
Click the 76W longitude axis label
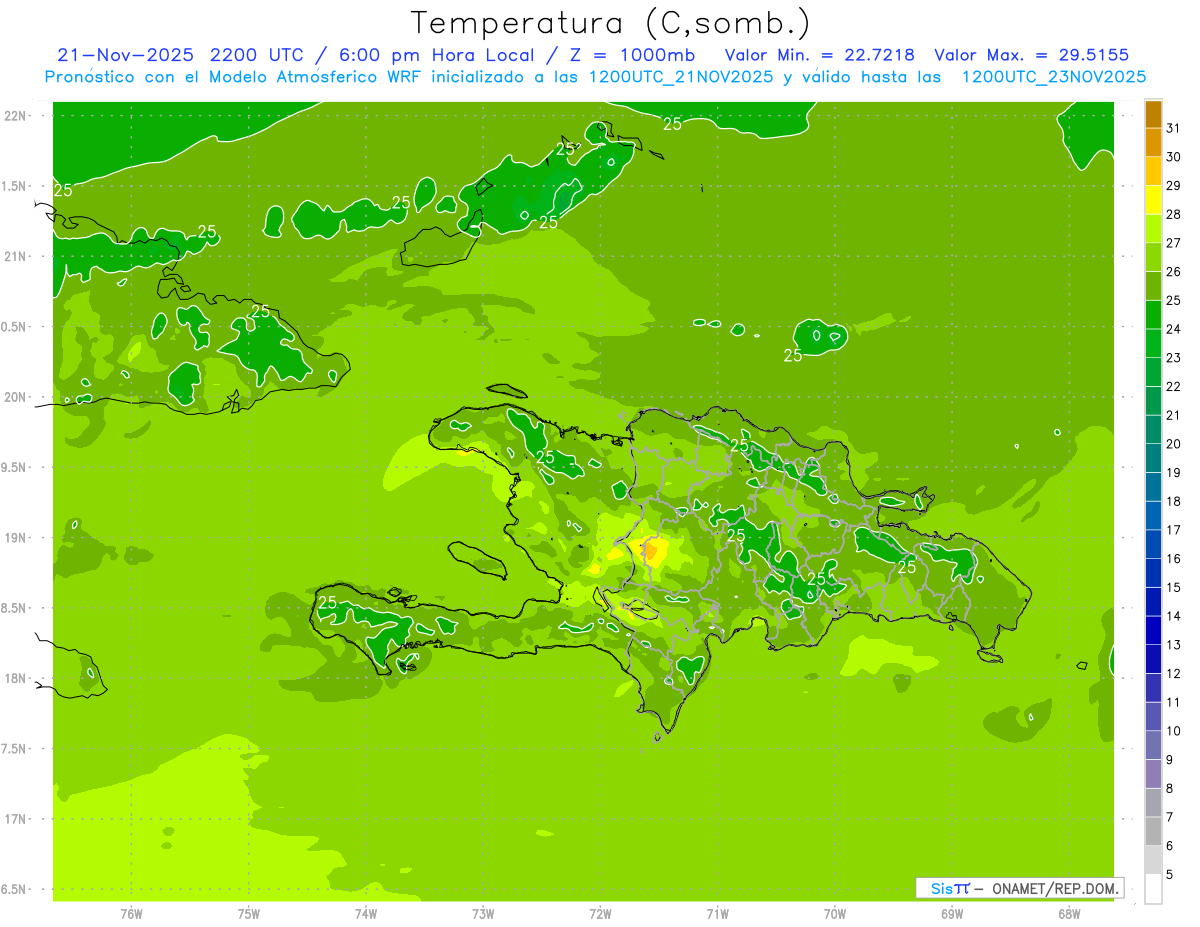tap(131, 913)
